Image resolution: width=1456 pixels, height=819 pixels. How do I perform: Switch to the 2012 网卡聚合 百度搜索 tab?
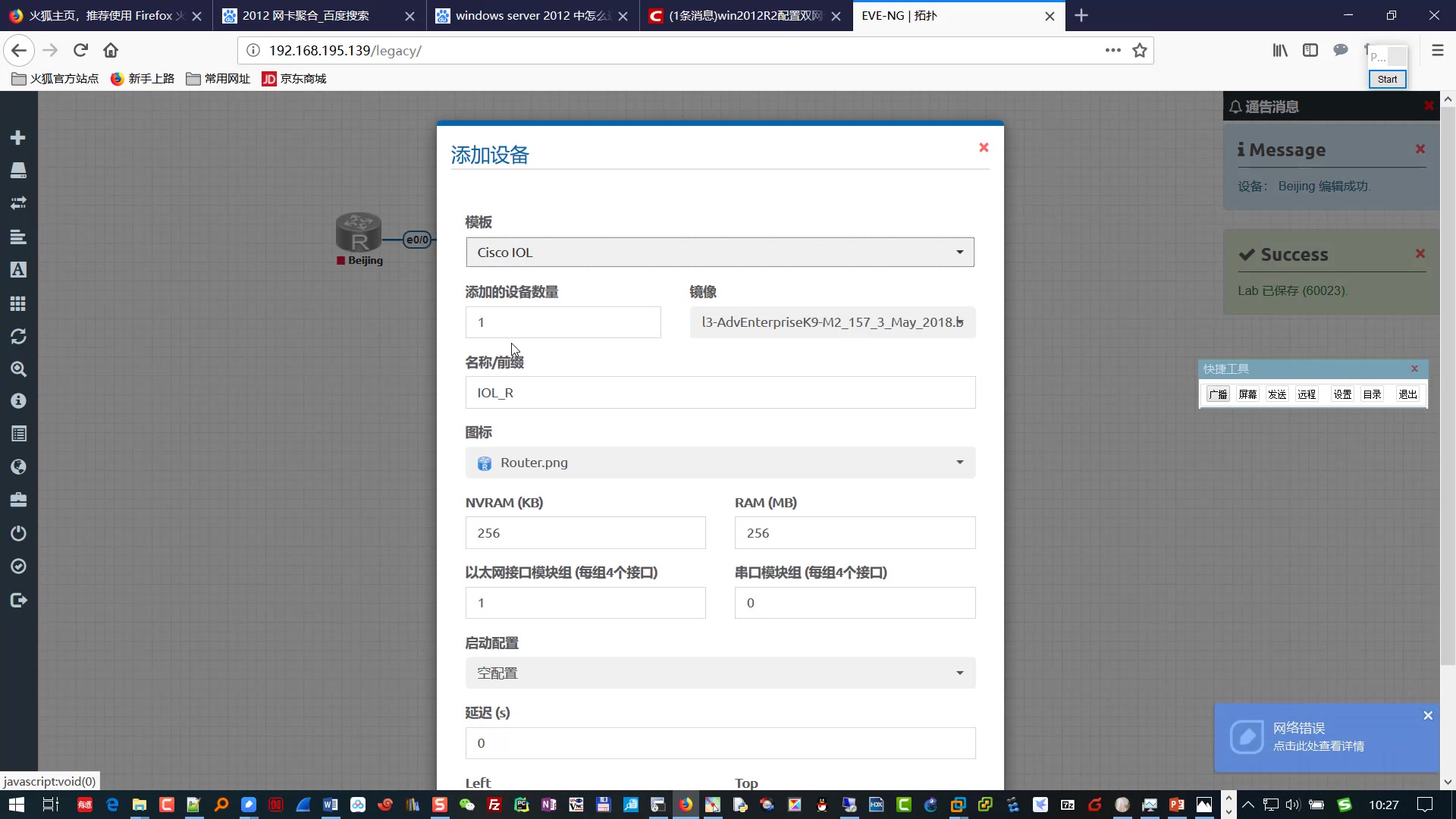318,15
